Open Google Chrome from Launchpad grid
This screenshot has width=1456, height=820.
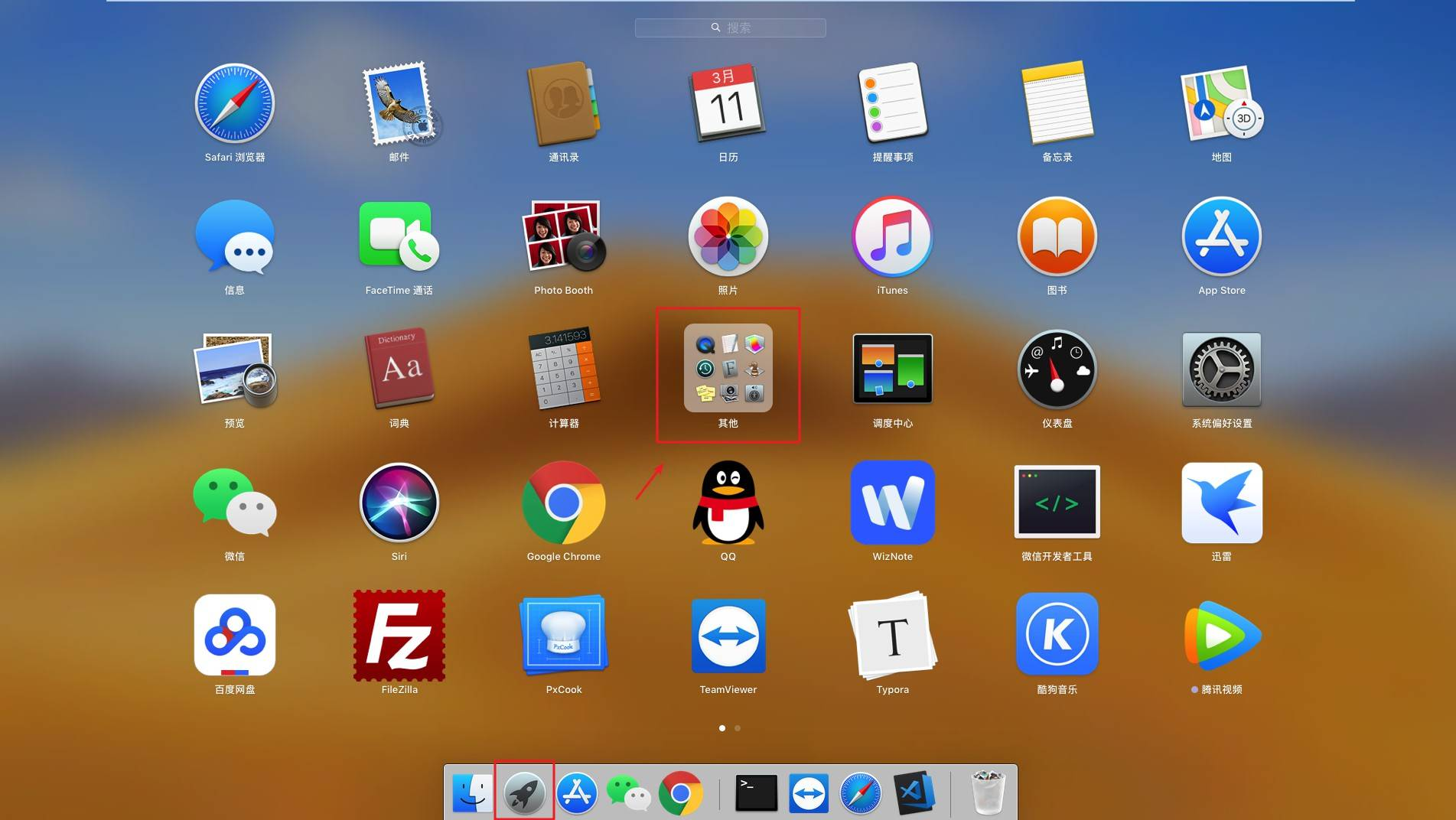[563, 503]
